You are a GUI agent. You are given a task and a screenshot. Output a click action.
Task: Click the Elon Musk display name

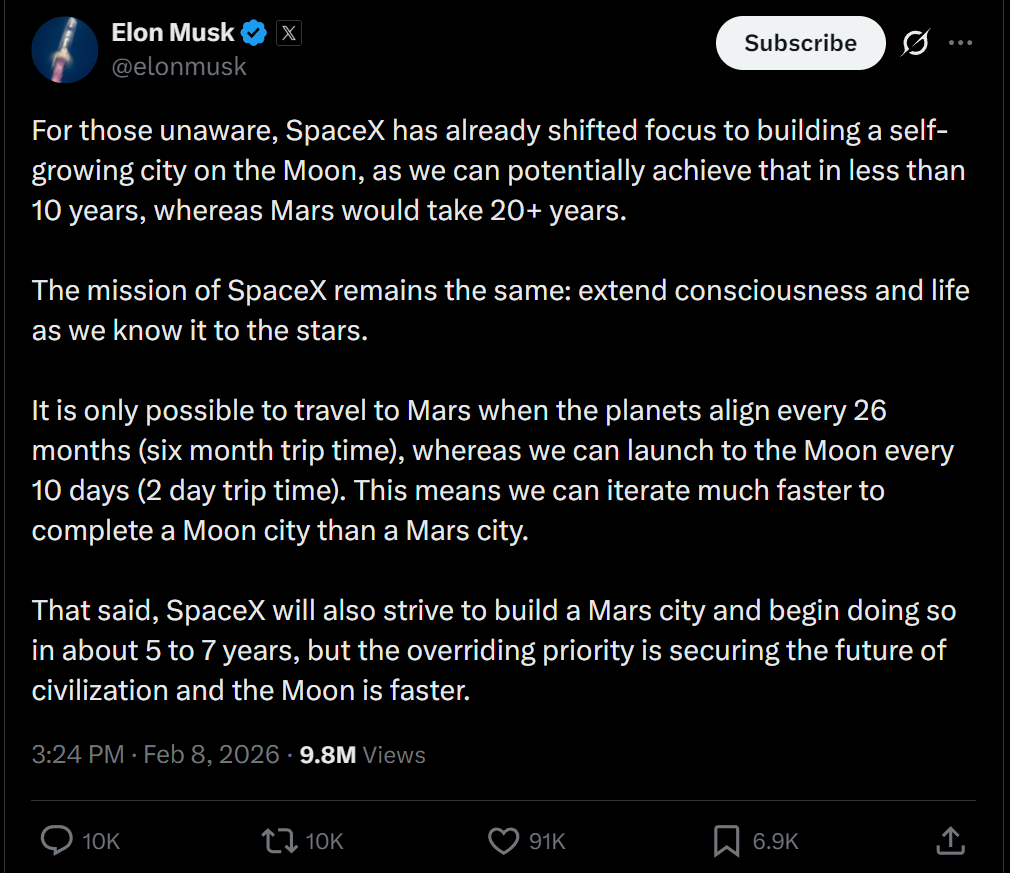[x=172, y=32]
